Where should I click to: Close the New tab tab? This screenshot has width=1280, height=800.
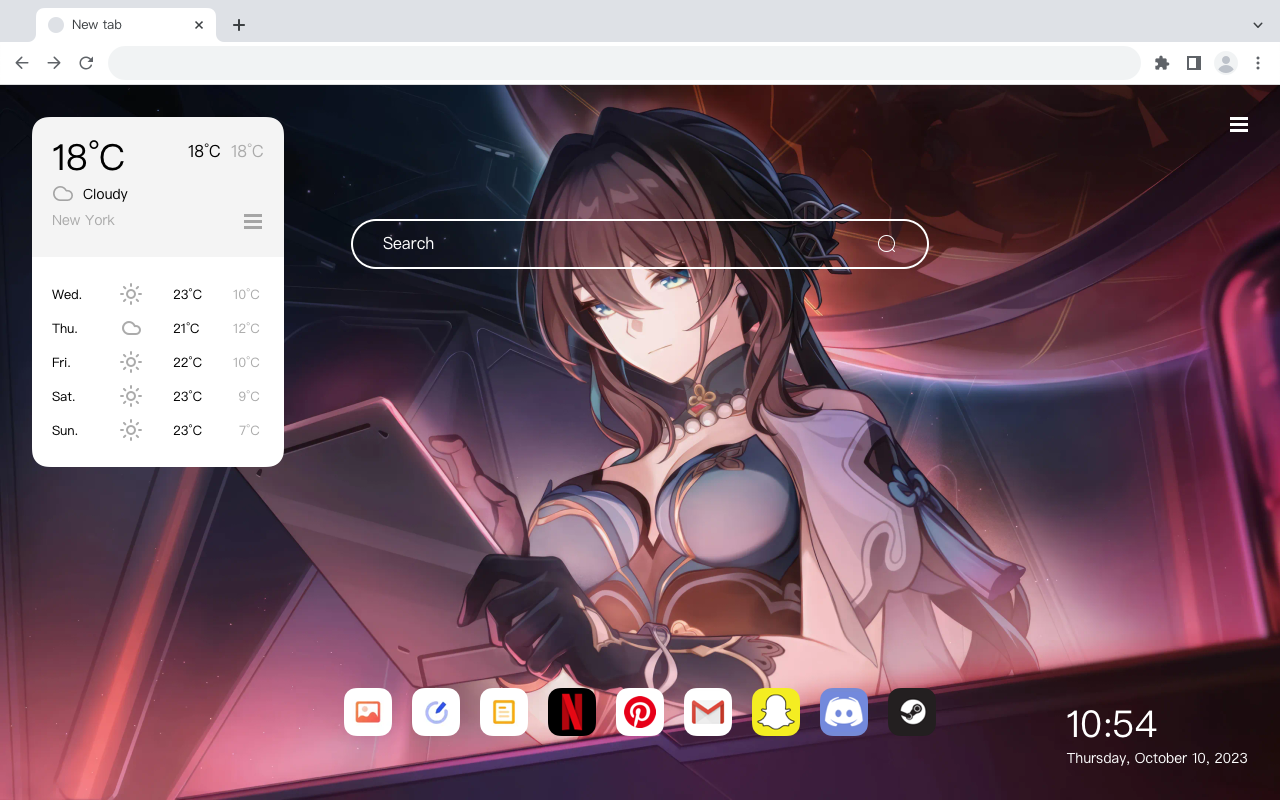(199, 25)
